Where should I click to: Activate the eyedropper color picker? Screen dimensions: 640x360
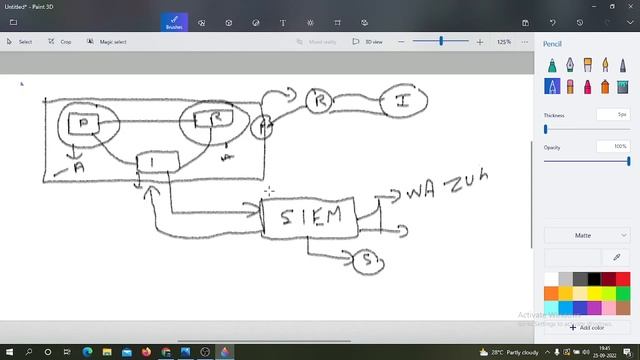coord(616,257)
